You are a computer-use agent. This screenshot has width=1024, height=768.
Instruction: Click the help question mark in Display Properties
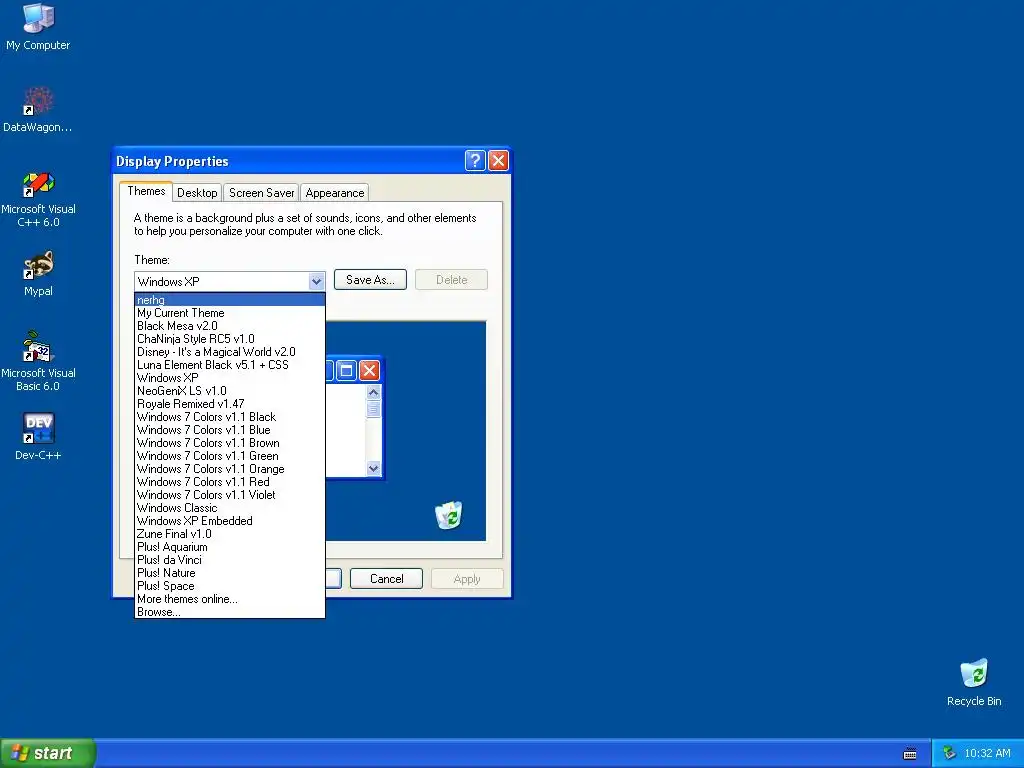475,161
